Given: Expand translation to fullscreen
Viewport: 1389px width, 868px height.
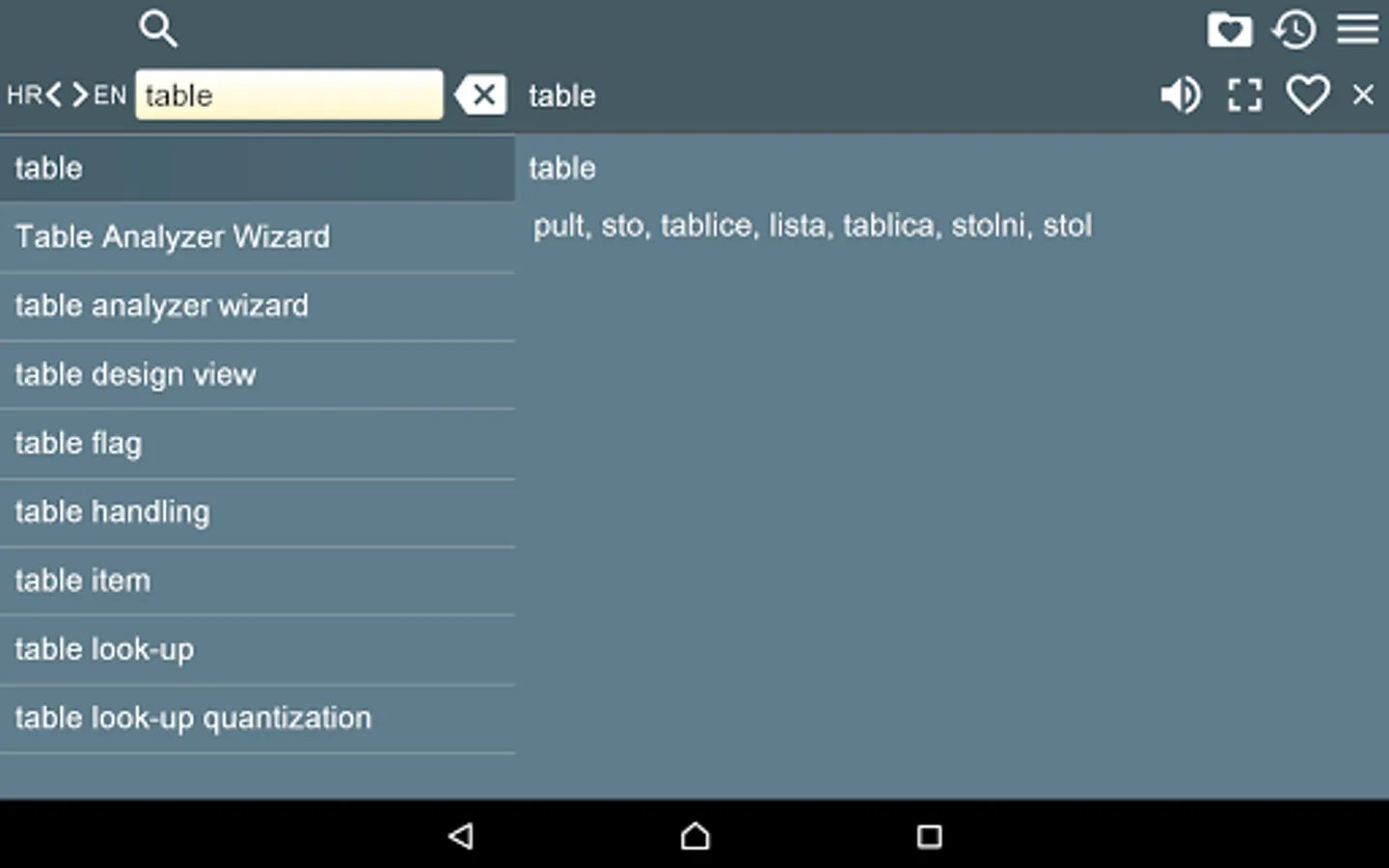Looking at the screenshot, I should (x=1244, y=95).
